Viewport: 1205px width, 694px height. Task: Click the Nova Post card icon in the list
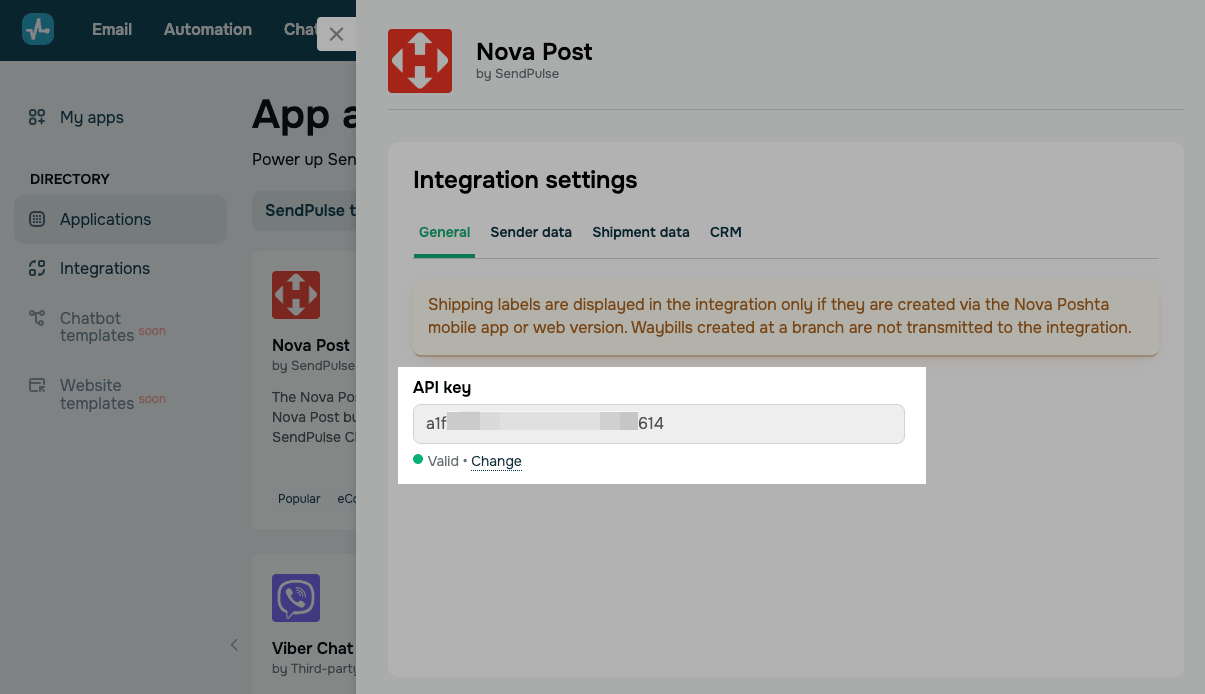pyautogui.click(x=296, y=295)
